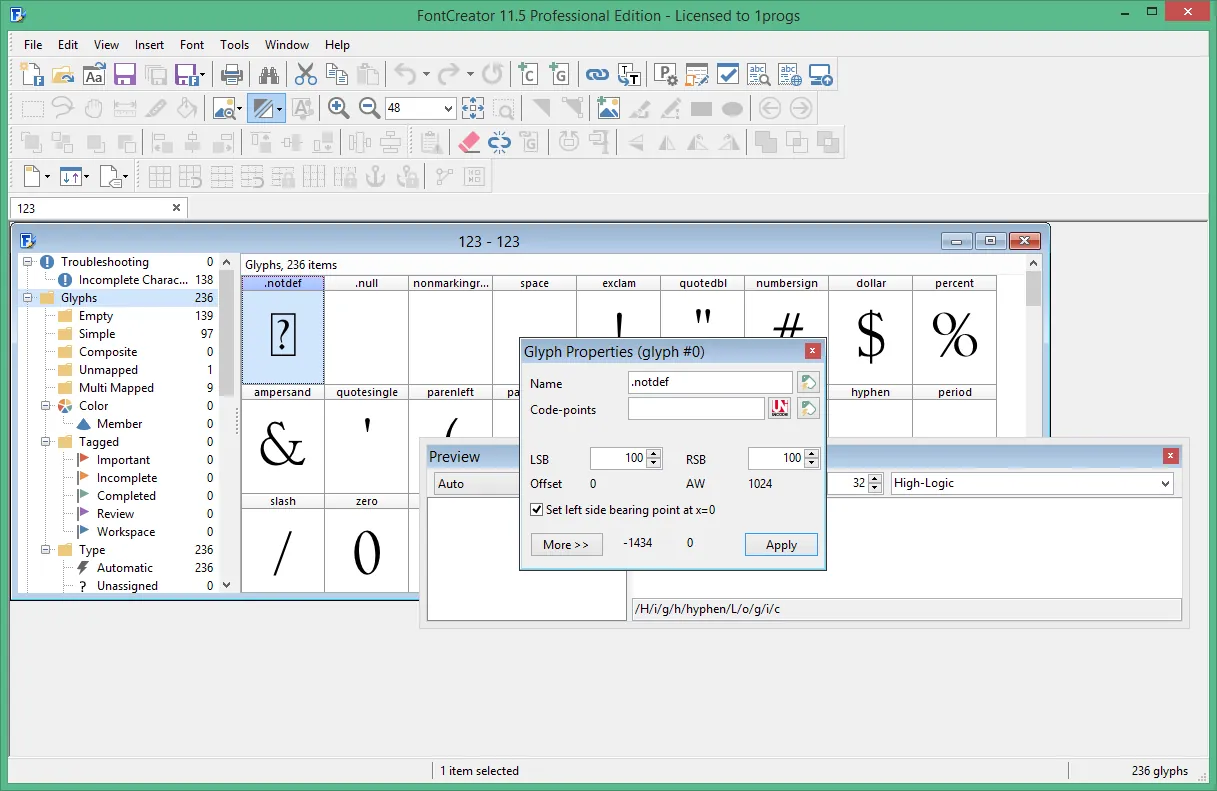The height and width of the screenshot is (791, 1217).
Task: Close the 123 tab with x
Action: 177,208
